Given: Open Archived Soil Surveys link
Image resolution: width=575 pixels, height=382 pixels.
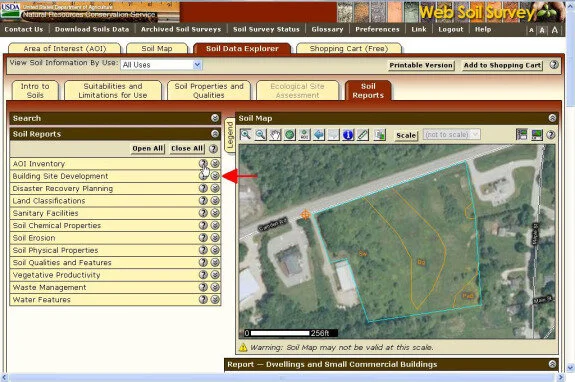Looking at the screenshot, I should tap(181, 29).
